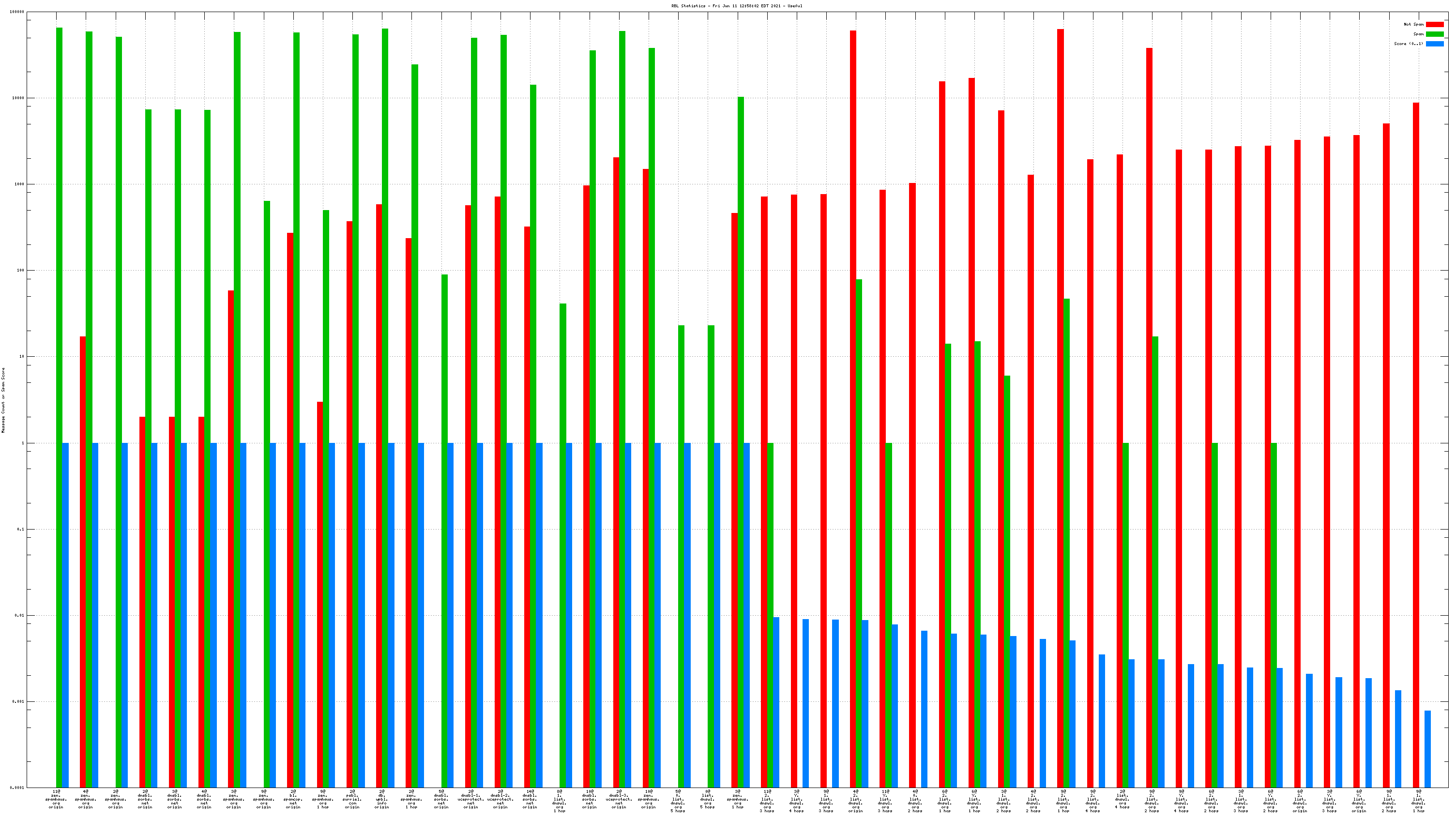Click the psbl.surriel.com x-axis label

pos(352,799)
